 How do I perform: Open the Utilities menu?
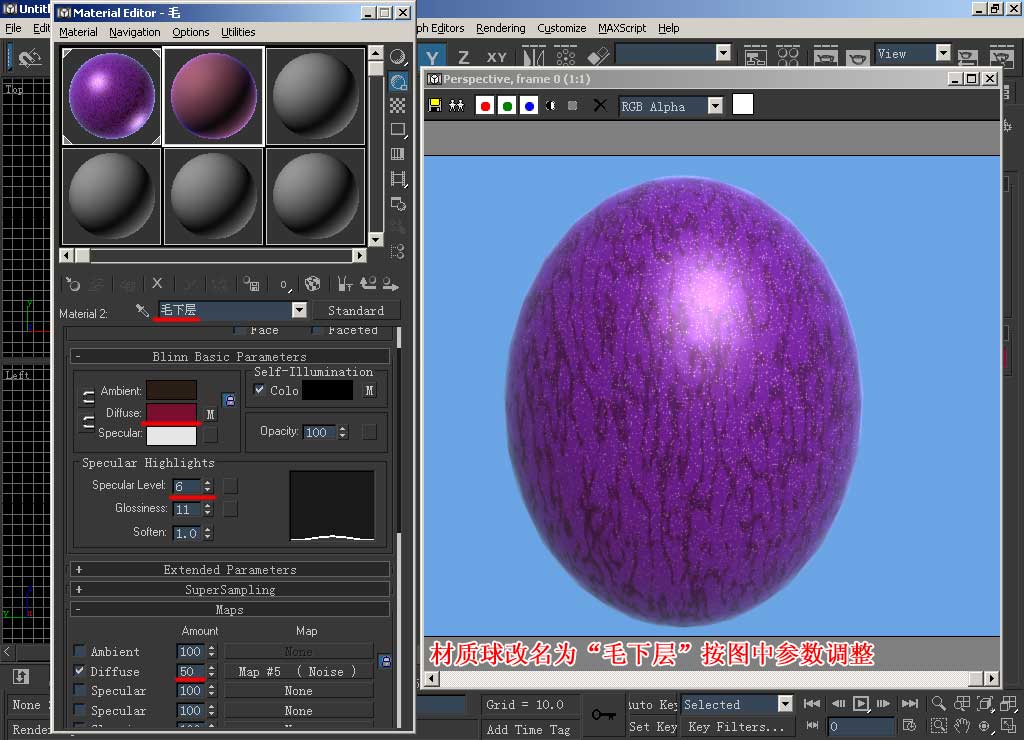(x=238, y=32)
